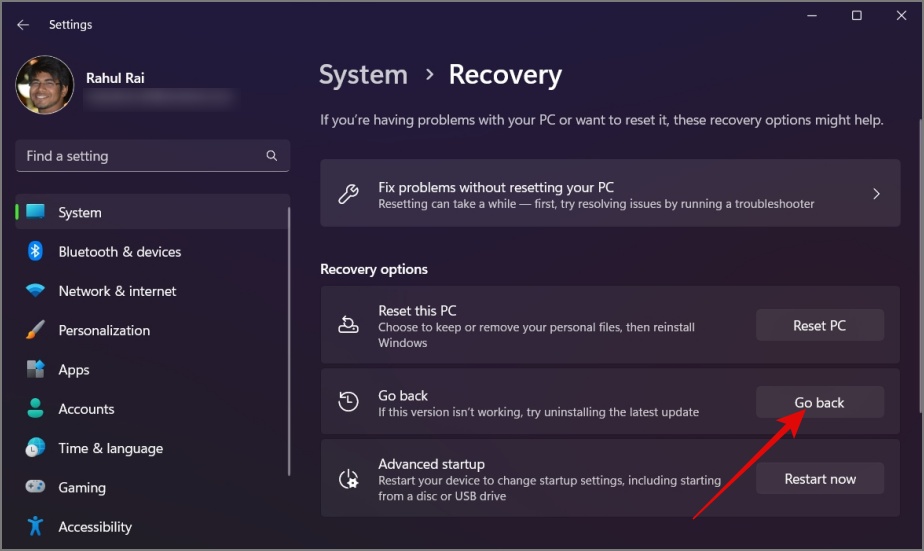924x551 pixels.
Task: Click the Gaming controller icon
Action: click(35, 487)
